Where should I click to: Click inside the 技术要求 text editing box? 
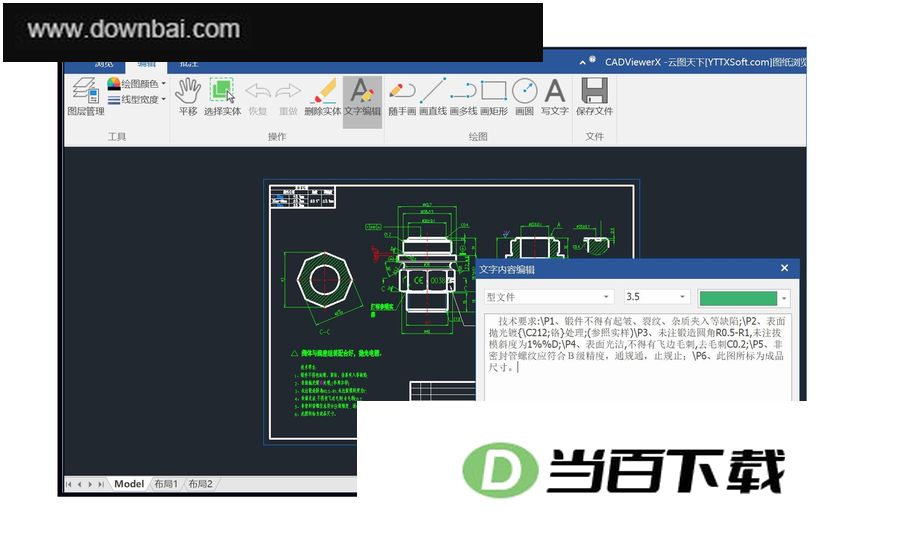[x=637, y=357]
